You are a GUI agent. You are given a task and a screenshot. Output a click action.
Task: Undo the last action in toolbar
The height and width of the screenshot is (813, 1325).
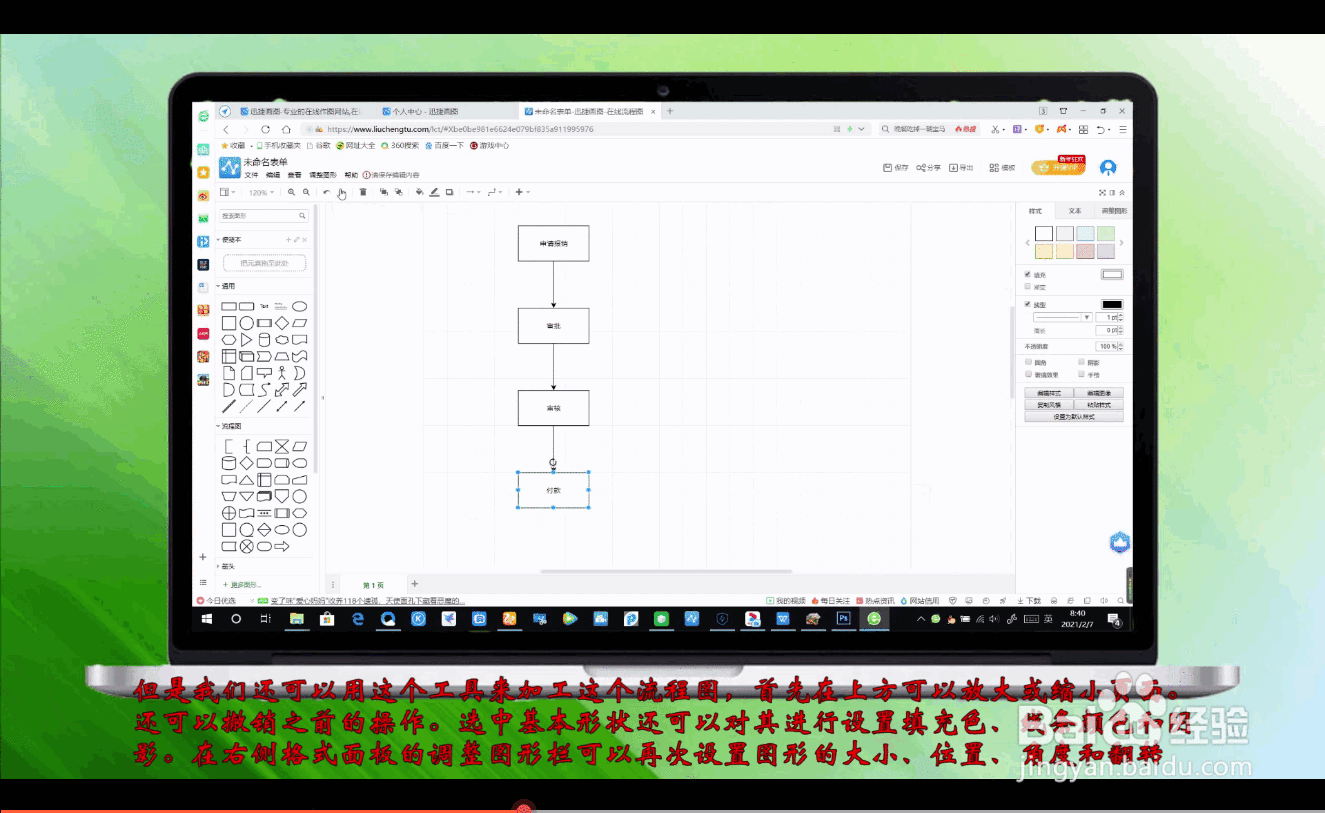tap(327, 192)
